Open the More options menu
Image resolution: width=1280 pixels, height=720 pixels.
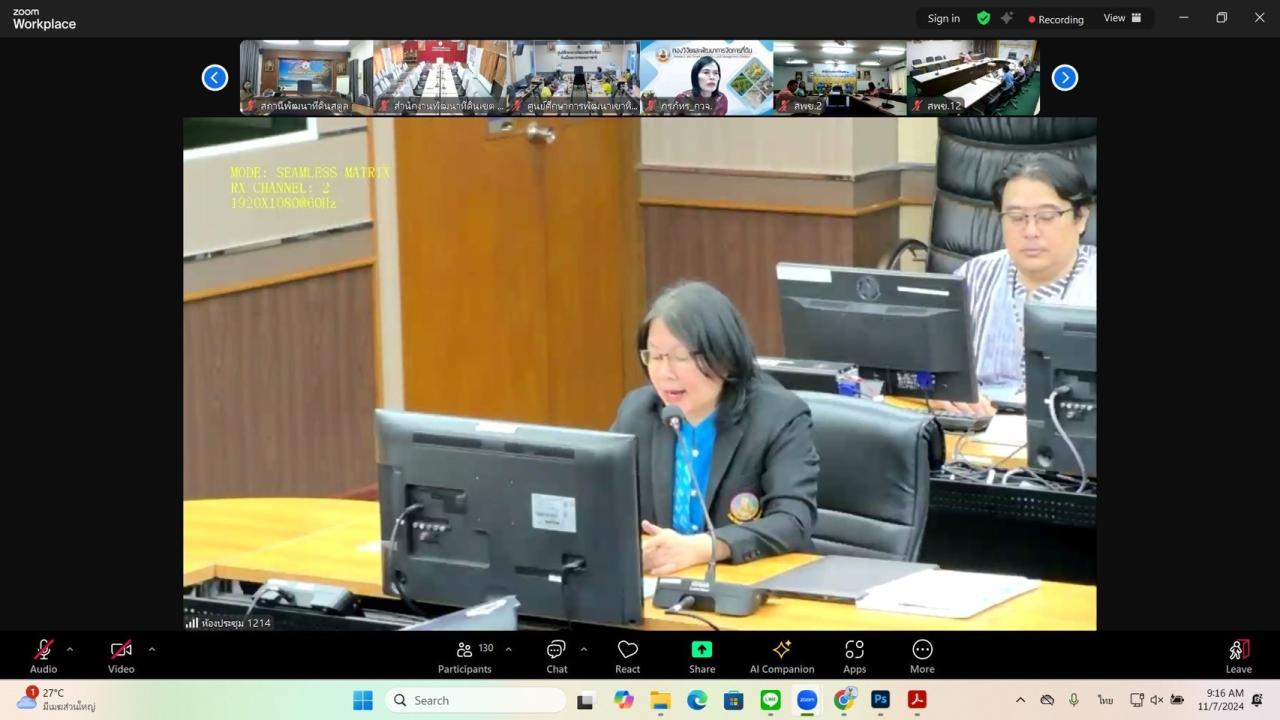coord(922,656)
